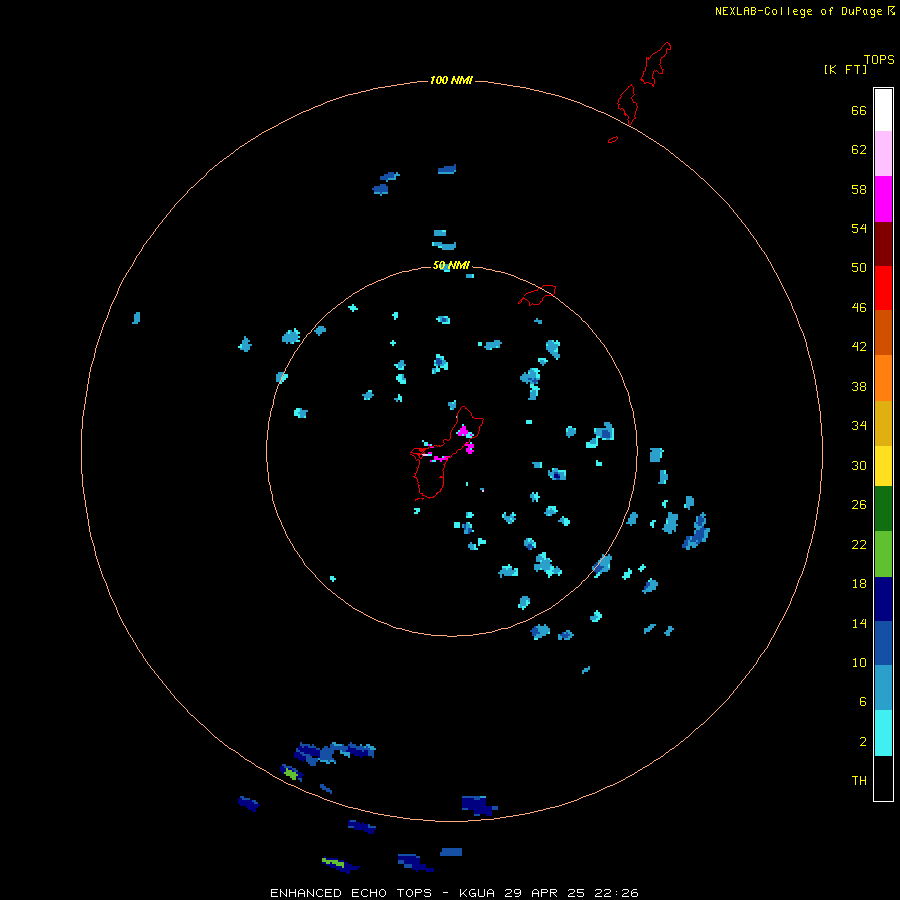The height and width of the screenshot is (900, 900).
Task: Click the '34' legend value
Action: click(x=859, y=426)
